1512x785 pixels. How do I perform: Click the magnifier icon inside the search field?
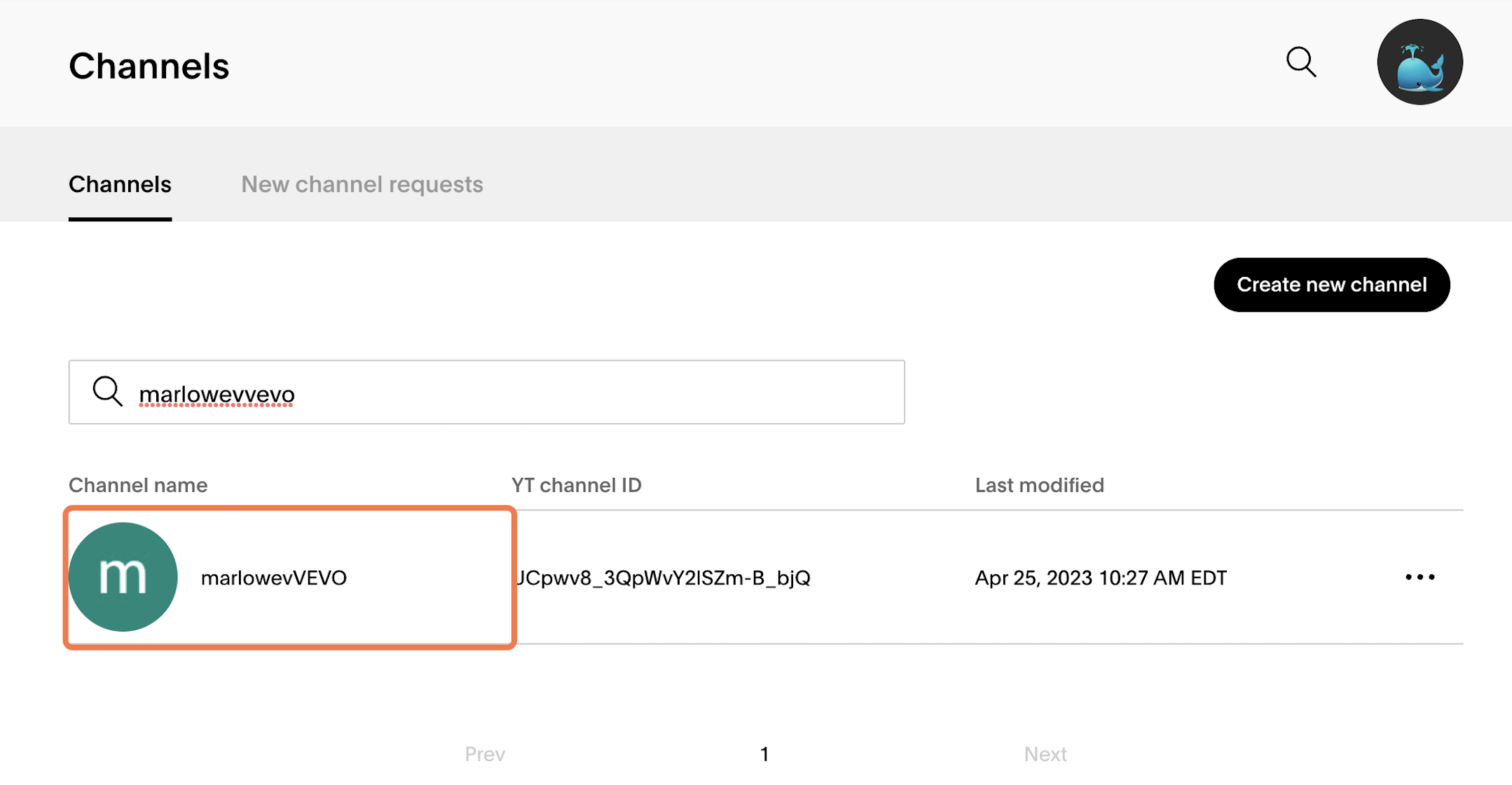107,392
